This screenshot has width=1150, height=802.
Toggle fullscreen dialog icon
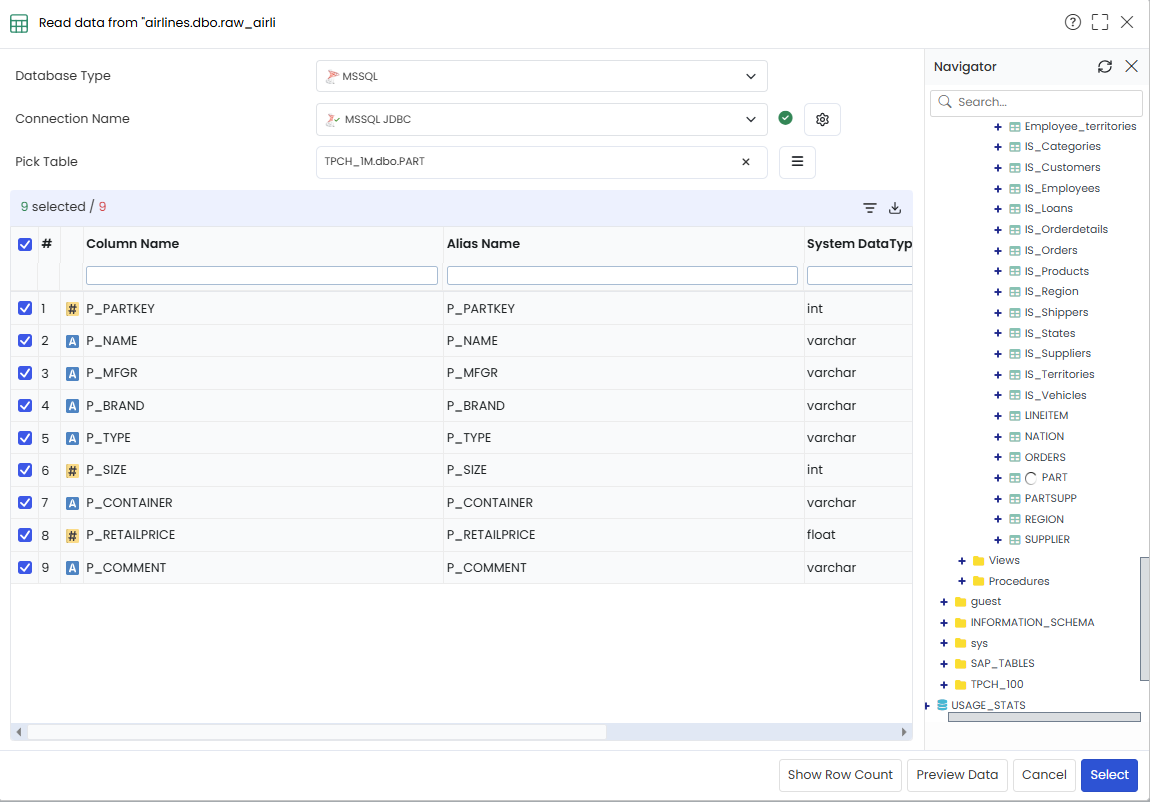pyautogui.click(x=1099, y=22)
